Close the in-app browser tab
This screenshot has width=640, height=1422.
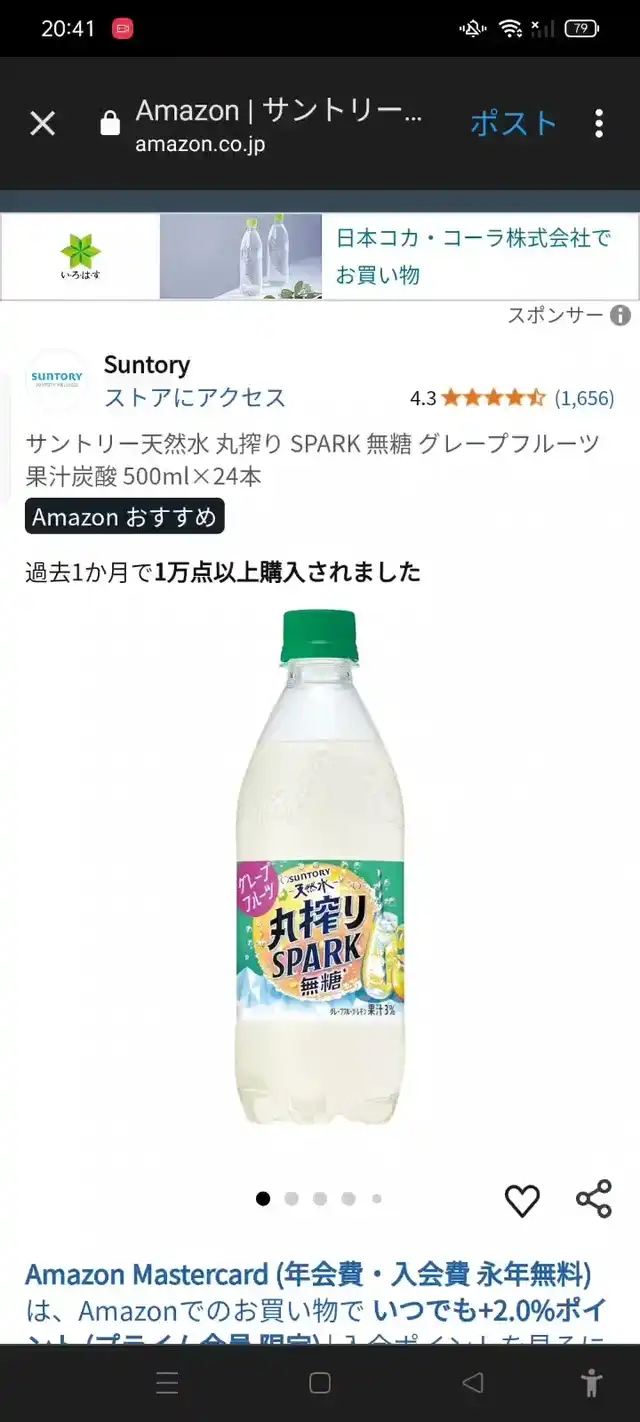coord(42,124)
